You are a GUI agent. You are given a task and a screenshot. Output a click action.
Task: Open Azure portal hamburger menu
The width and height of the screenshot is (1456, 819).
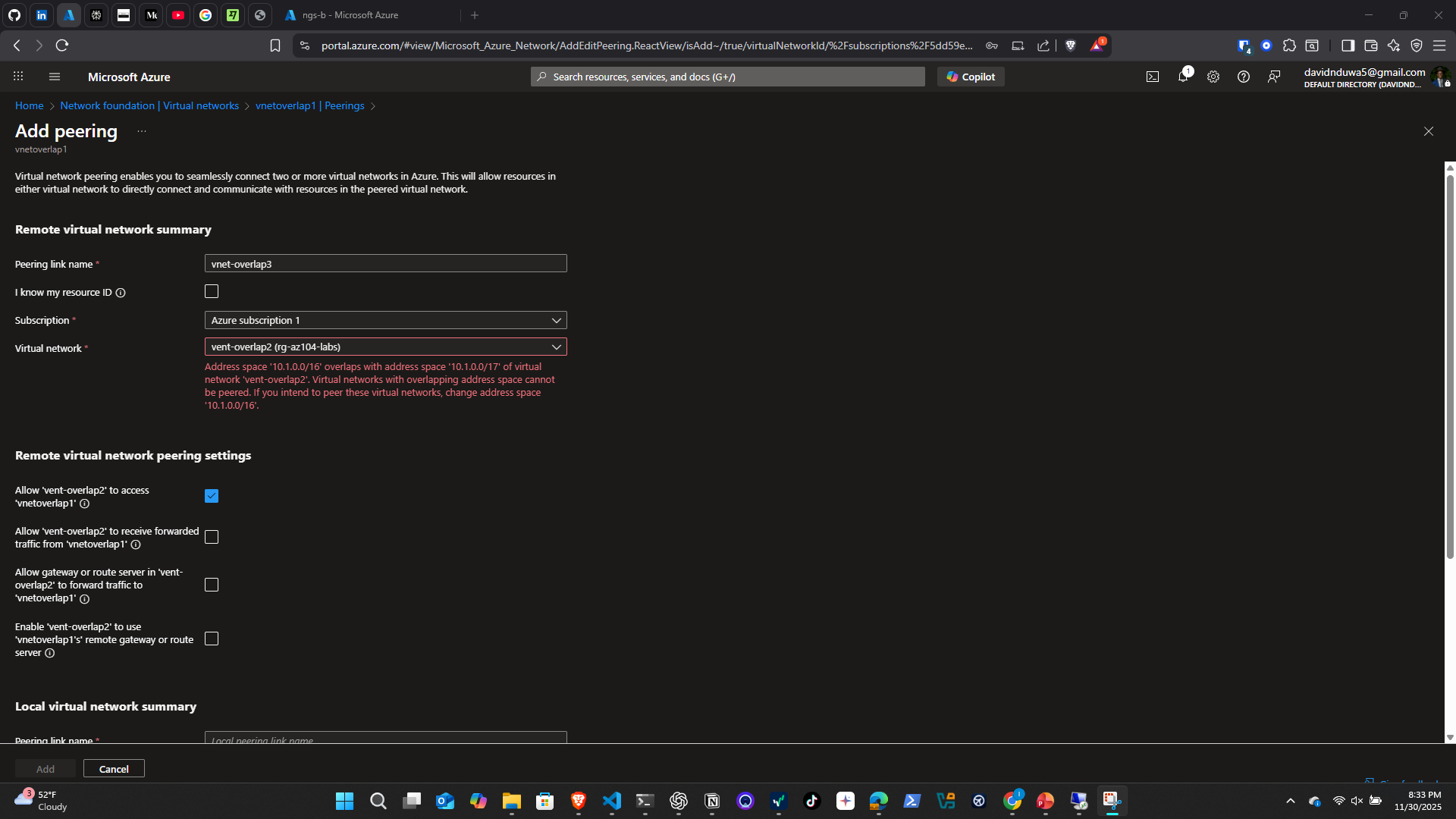(54, 77)
